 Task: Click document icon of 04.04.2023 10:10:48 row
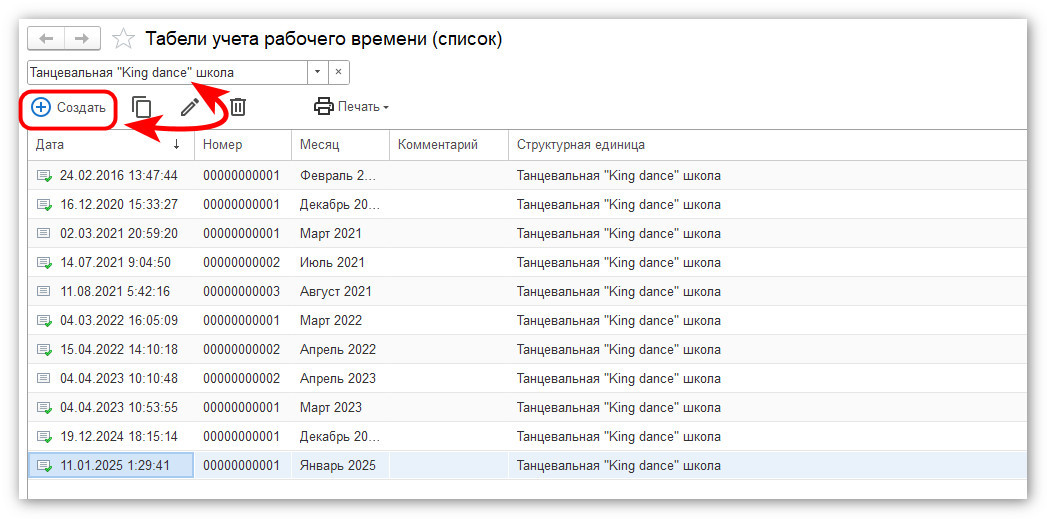43,378
